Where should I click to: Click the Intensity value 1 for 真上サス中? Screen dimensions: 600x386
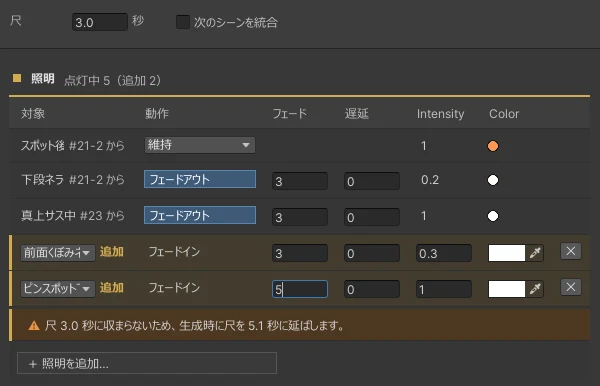(424, 216)
